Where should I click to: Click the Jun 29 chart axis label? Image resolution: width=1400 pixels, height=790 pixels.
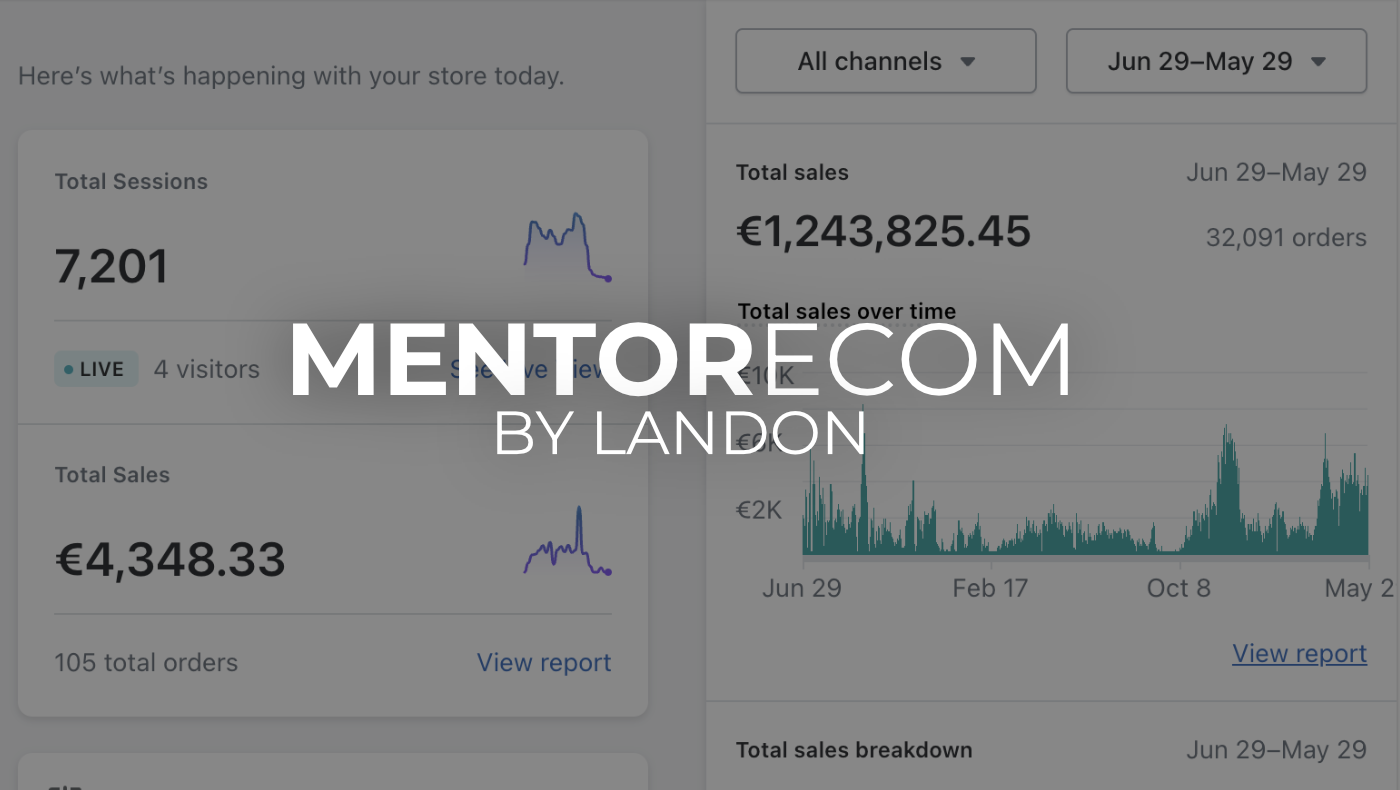tap(801, 588)
